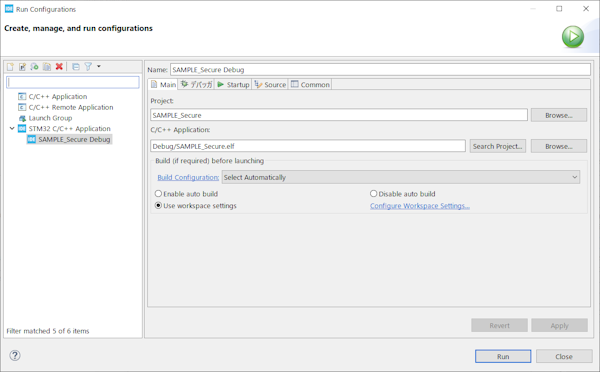Click the filter funnel icon
Image resolution: width=600 pixels, height=372 pixels.
point(88,67)
